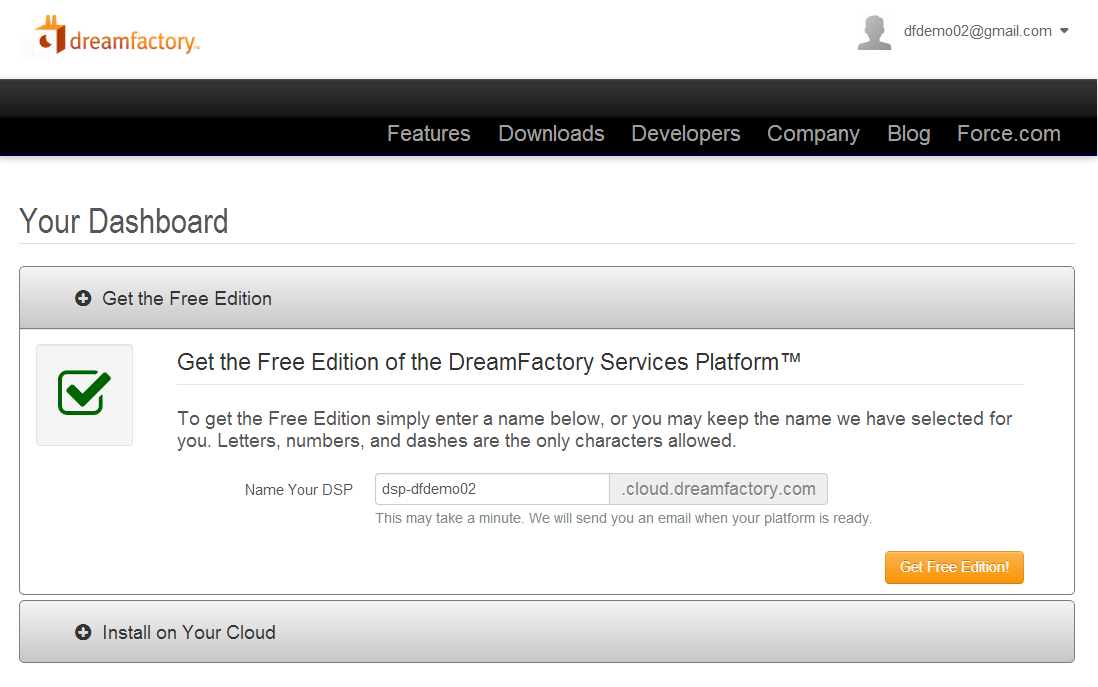
Task: Open the Developers menu
Action: tap(686, 133)
